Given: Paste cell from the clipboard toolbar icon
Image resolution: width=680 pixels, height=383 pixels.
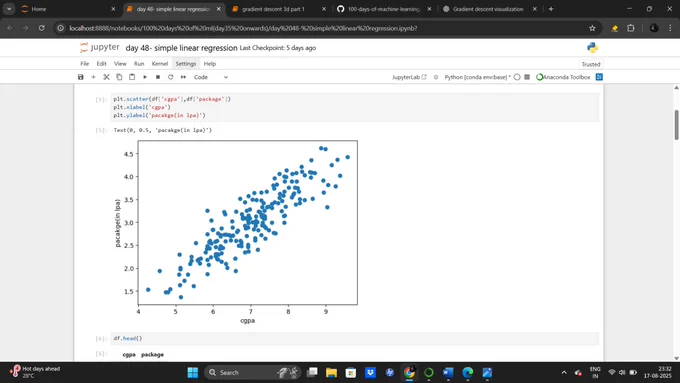Looking at the screenshot, I should 132,77.
